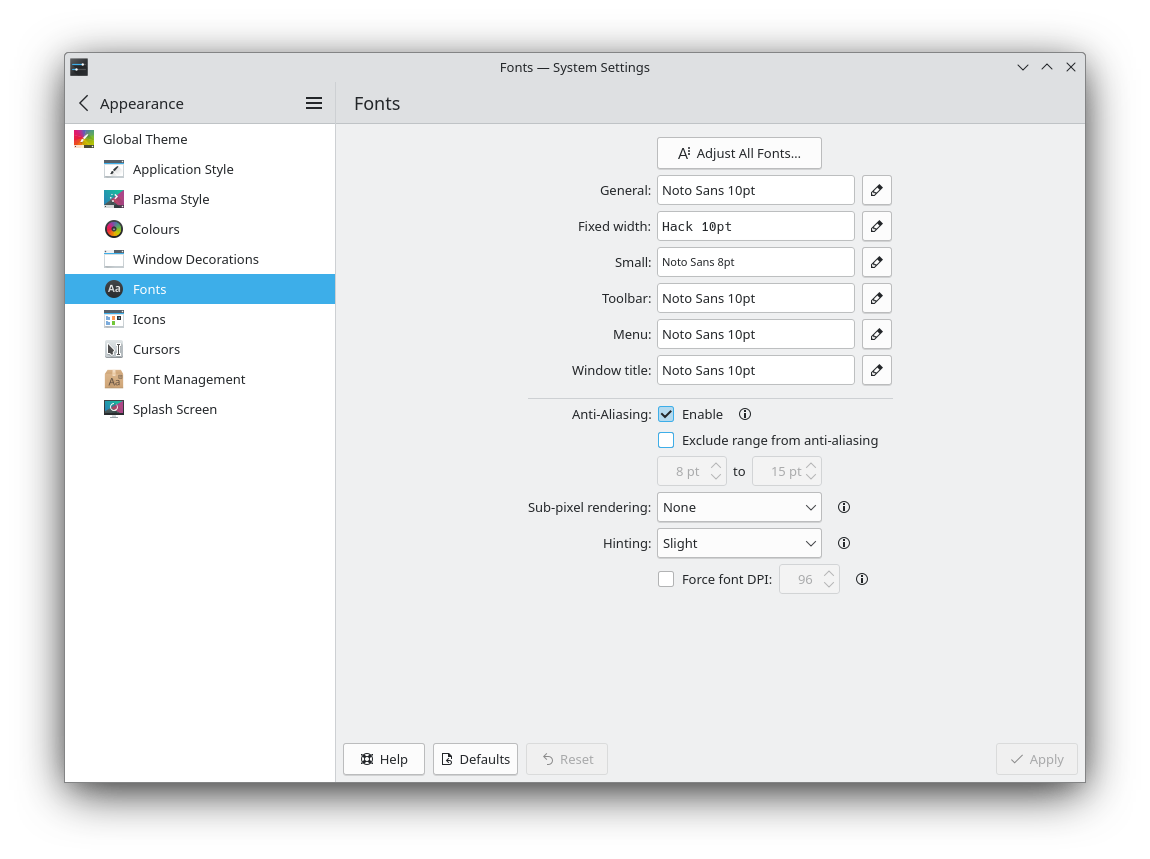The image size is (1150, 859).
Task: Click the edit icon for General font
Action: [x=876, y=190]
